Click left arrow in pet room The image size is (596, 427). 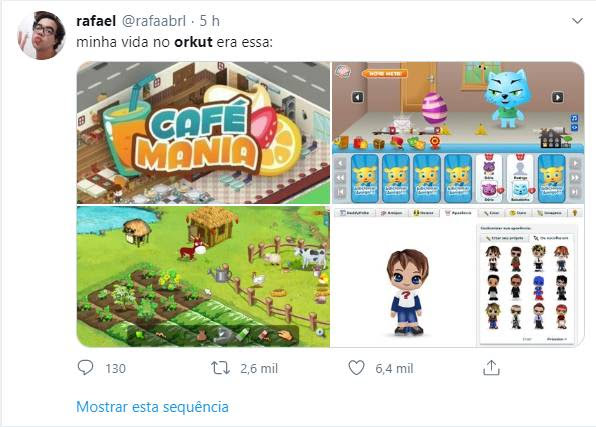coord(357,97)
